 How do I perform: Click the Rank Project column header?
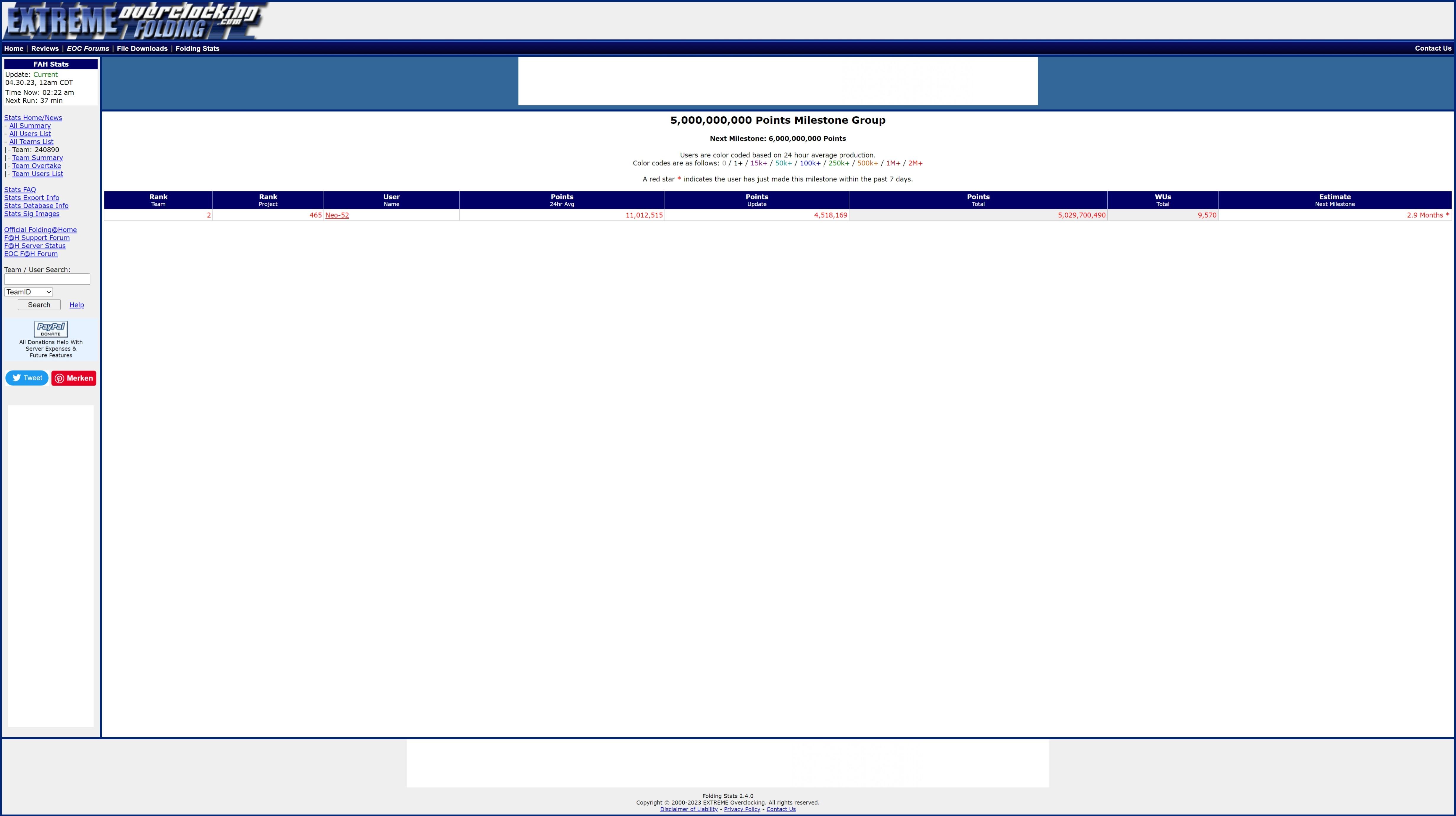click(268, 200)
